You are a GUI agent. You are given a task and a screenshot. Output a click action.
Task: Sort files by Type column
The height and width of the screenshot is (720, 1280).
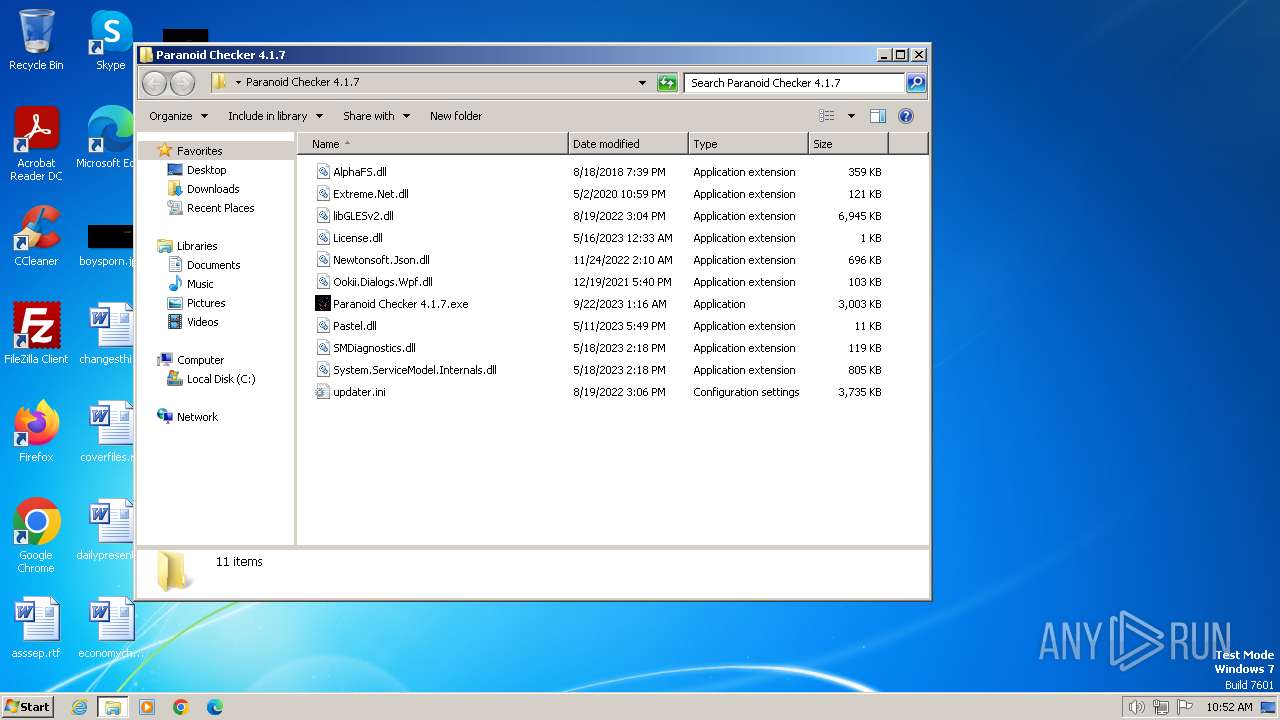click(x=748, y=144)
